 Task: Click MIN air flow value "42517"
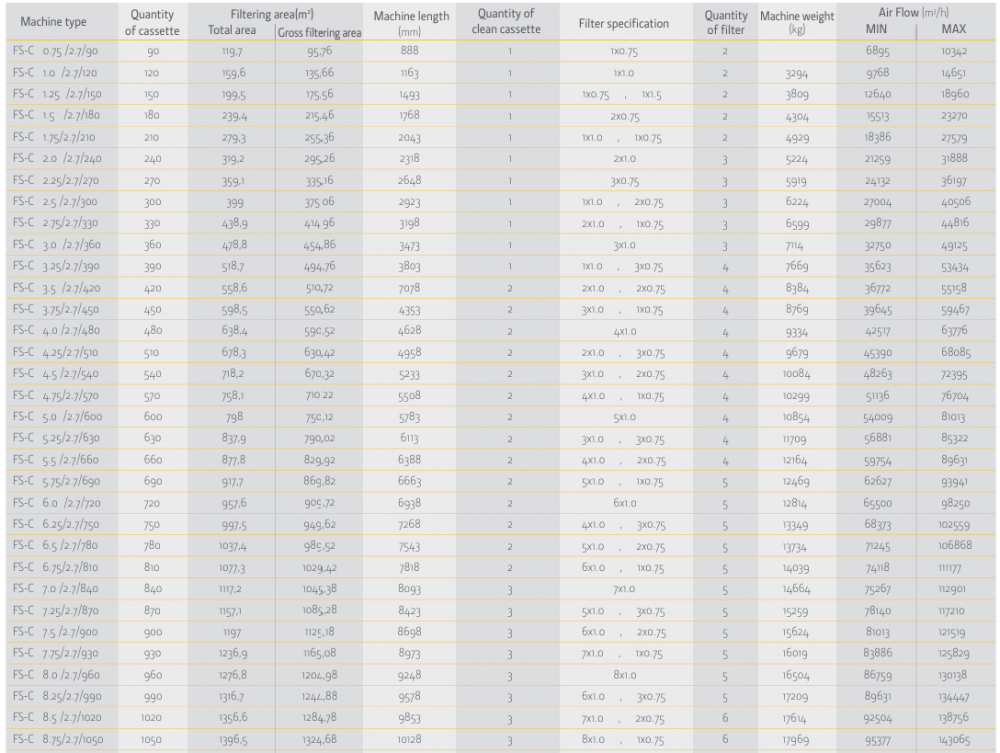pyautogui.click(x=878, y=331)
